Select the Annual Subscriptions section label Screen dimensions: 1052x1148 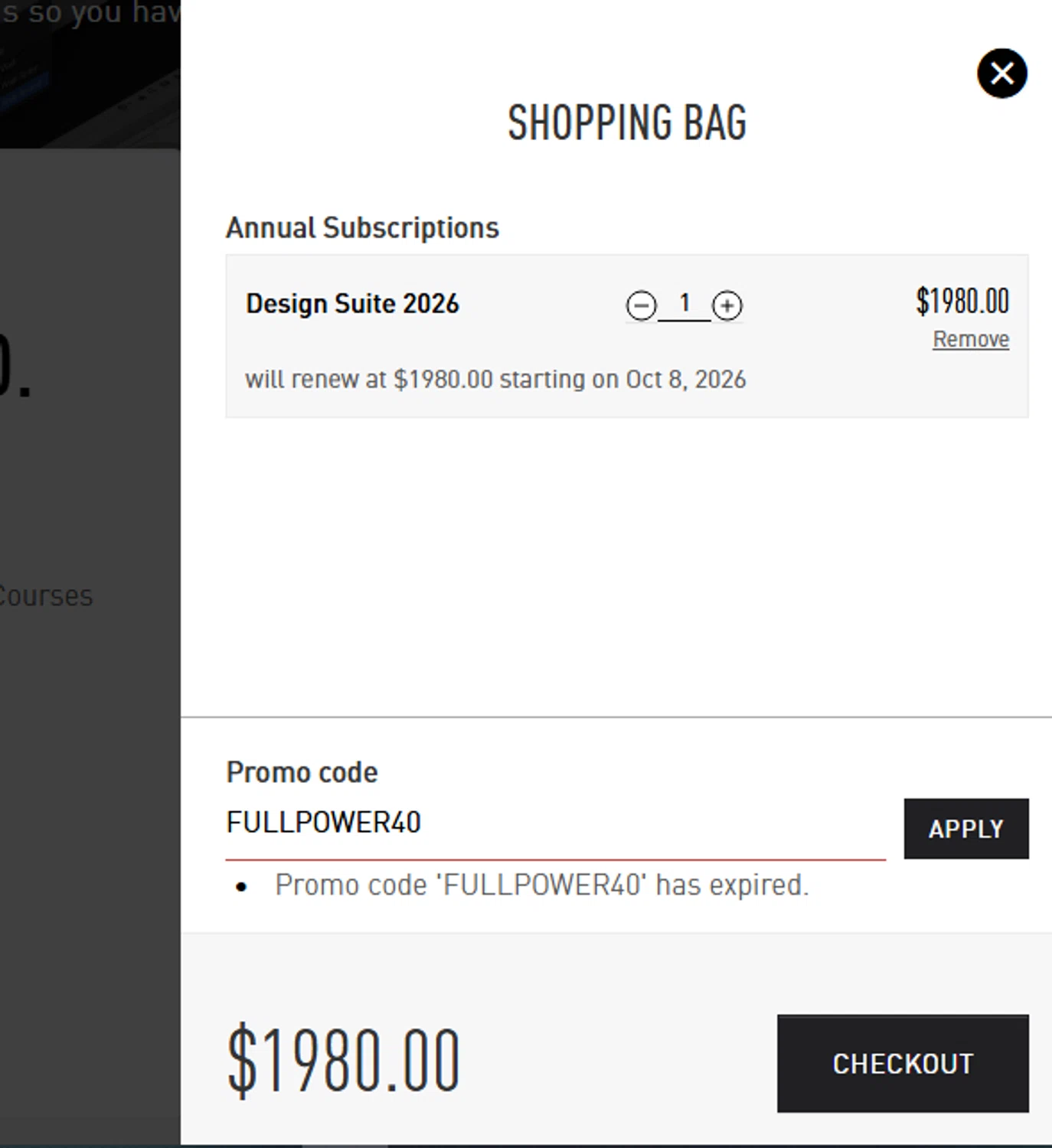pos(362,228)
